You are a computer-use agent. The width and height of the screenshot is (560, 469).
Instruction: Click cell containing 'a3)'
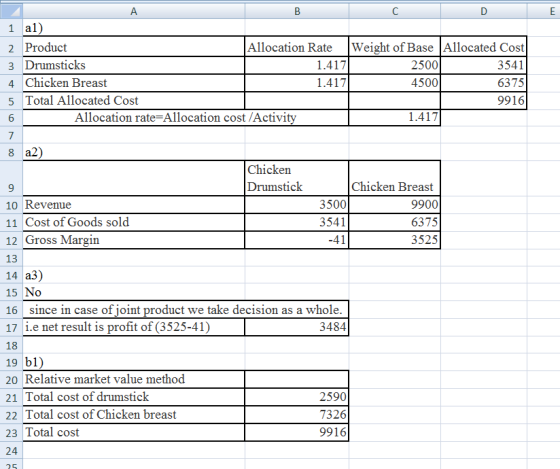134,275
